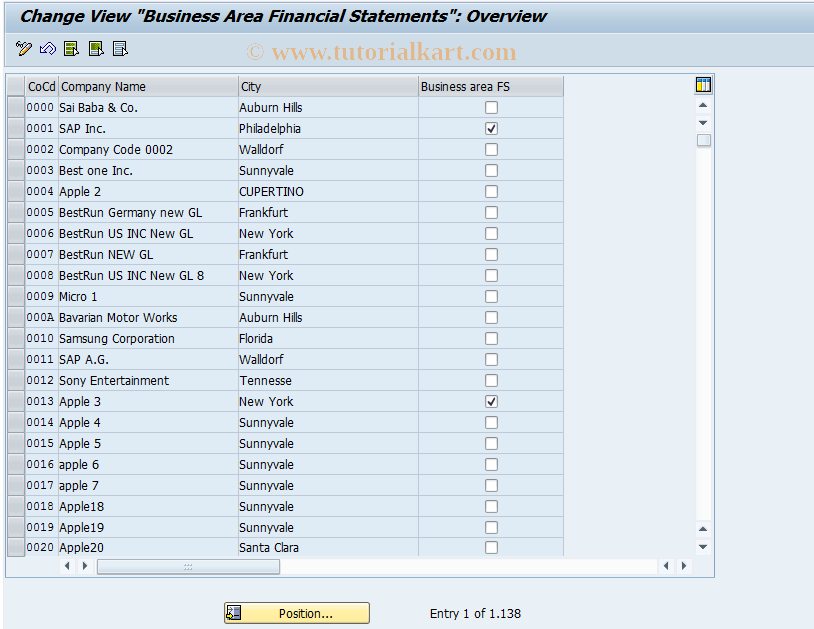Image resolution: width=814 pixels, height=629 pixels.
Task: Enable Business area FS for Sai Baba & Co.
Action: coord(491,107)
